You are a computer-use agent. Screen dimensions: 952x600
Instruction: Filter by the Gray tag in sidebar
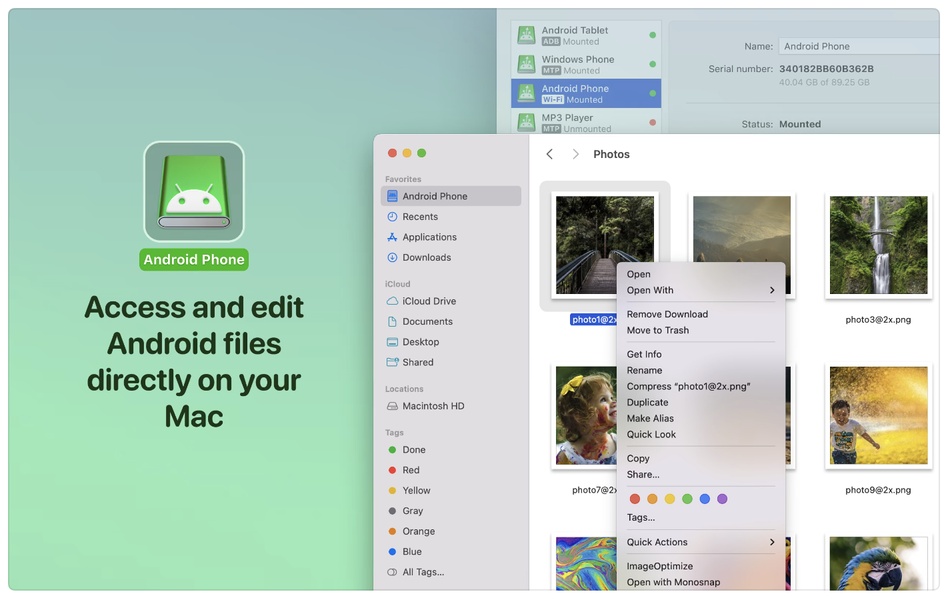(x=450, y=511)
